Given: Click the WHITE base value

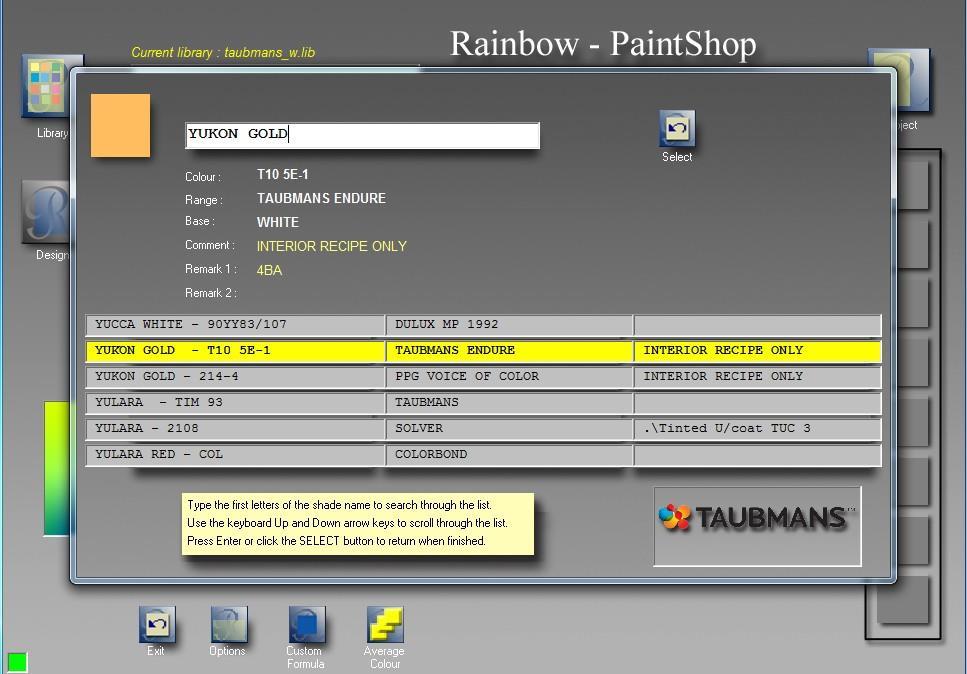Looking at the screenshot, I should [278, 222].
